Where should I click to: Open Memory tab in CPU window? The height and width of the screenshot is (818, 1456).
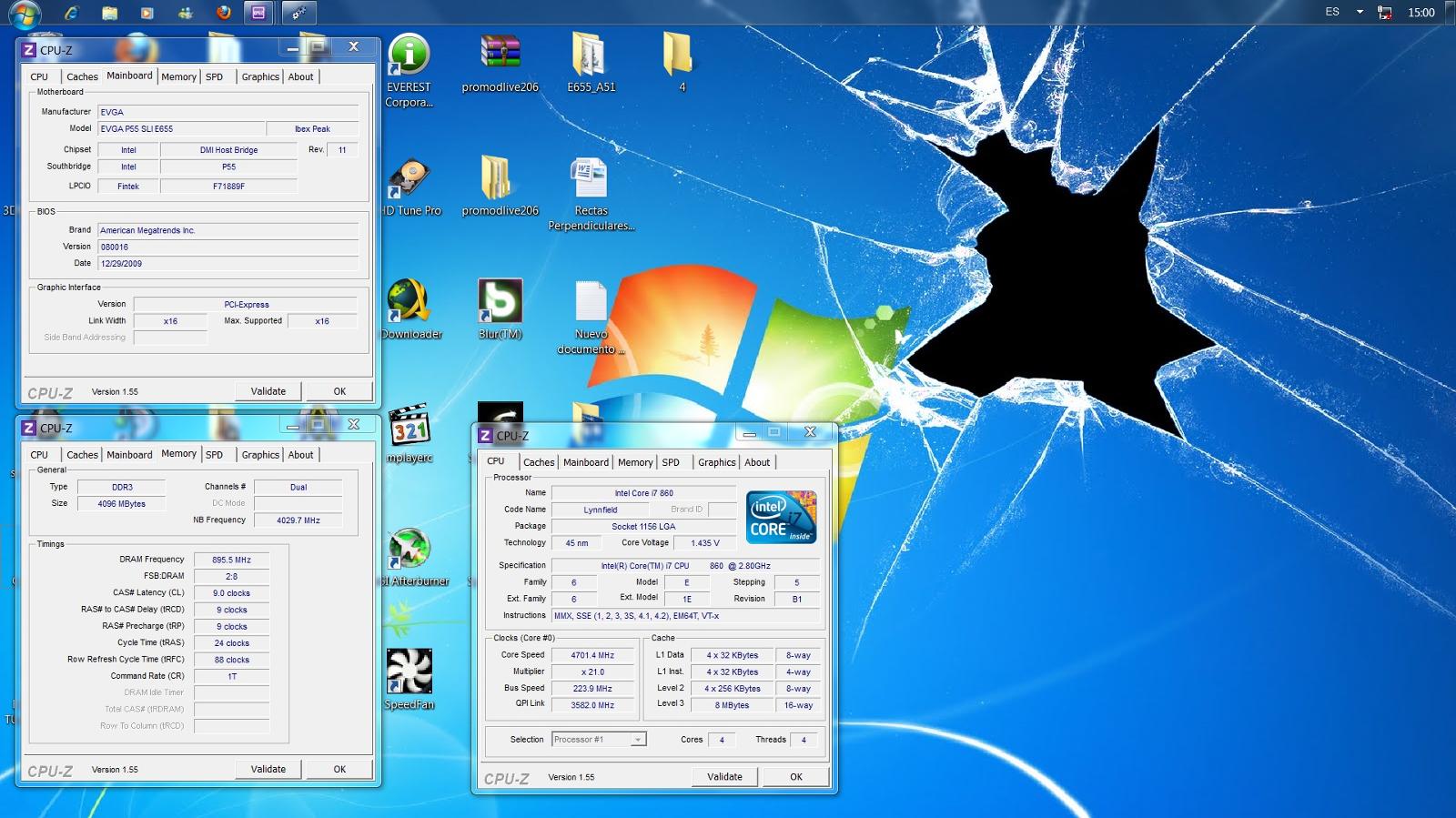pyautogui.click(x=635, y=461)
